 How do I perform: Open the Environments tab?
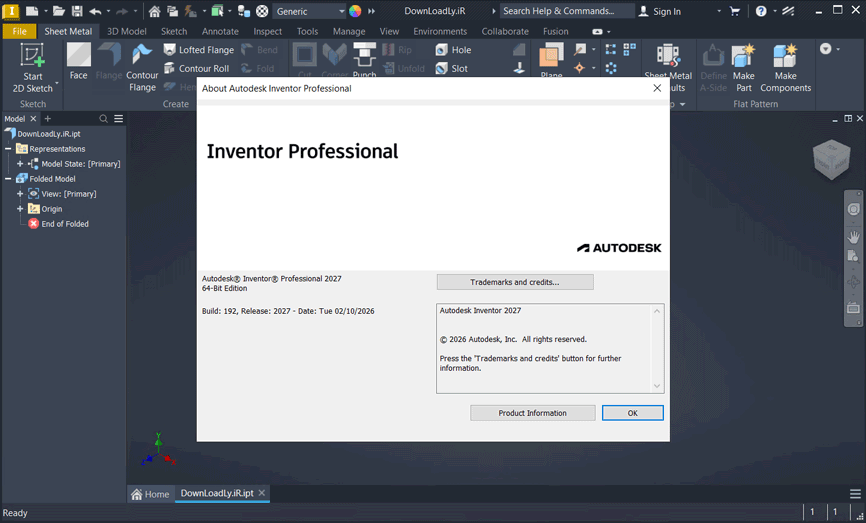point(440,31)
